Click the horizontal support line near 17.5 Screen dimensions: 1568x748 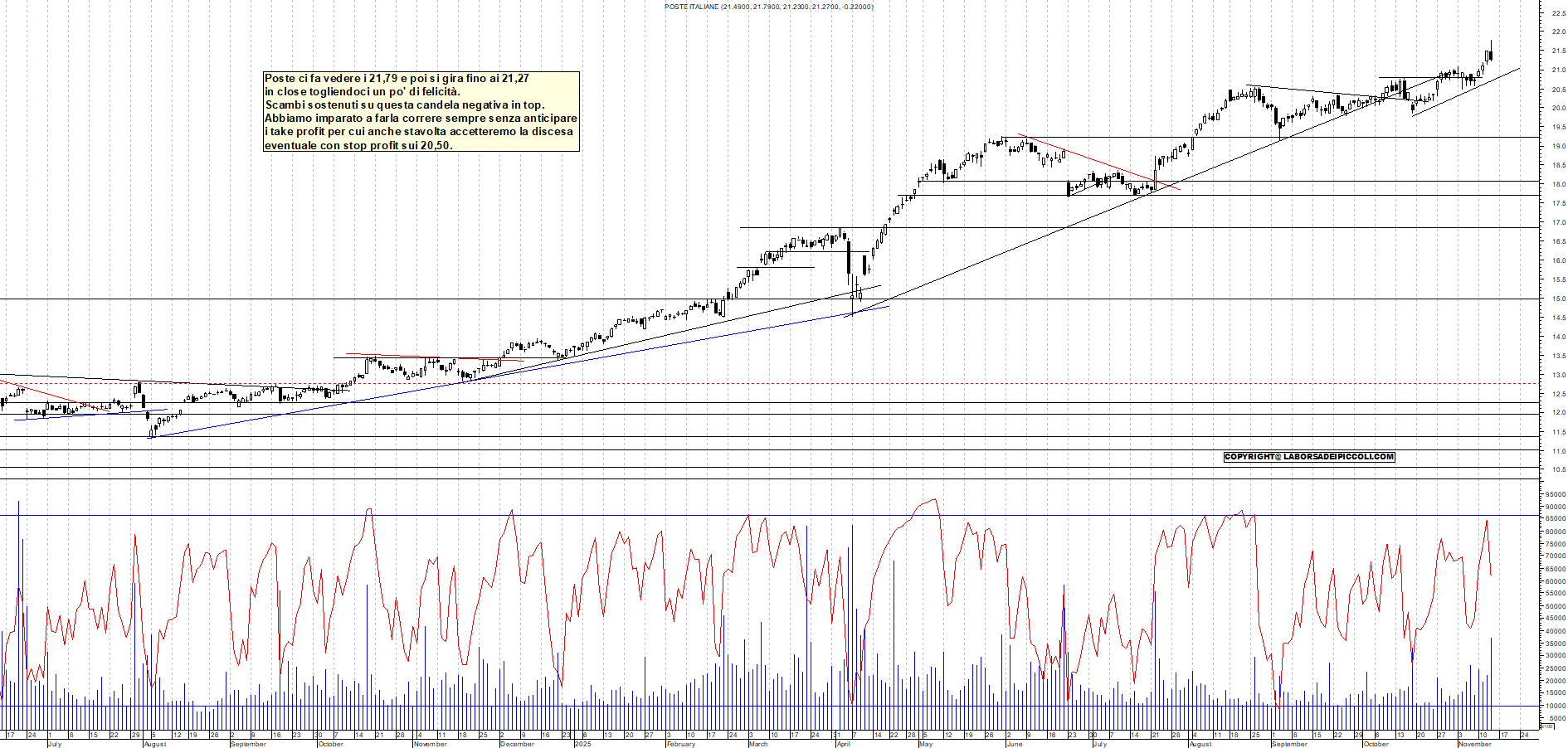[x=1327, y=193]
